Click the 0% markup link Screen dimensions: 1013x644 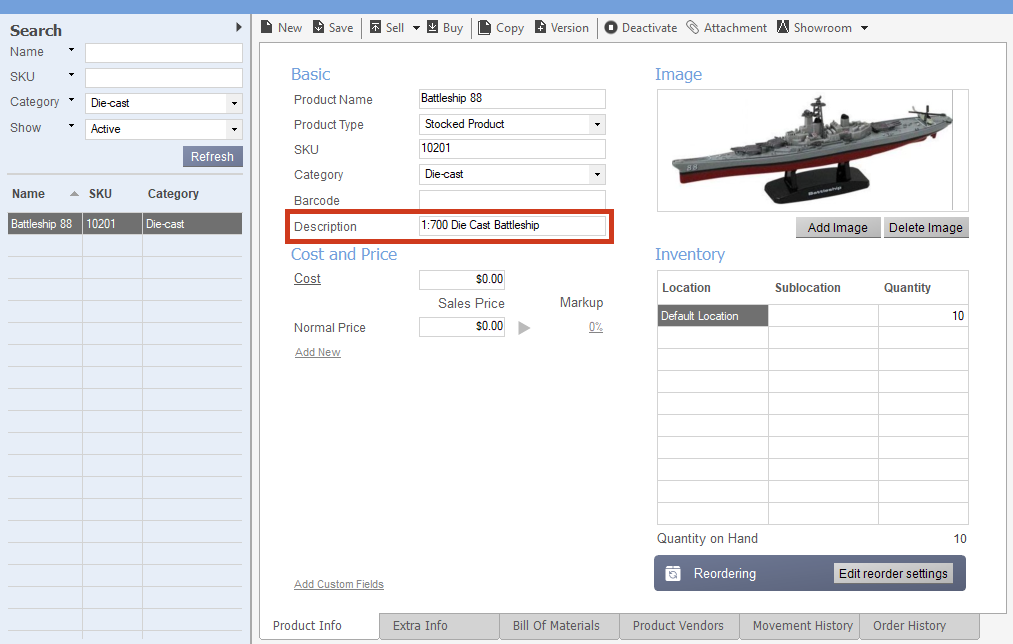[596, 327]
